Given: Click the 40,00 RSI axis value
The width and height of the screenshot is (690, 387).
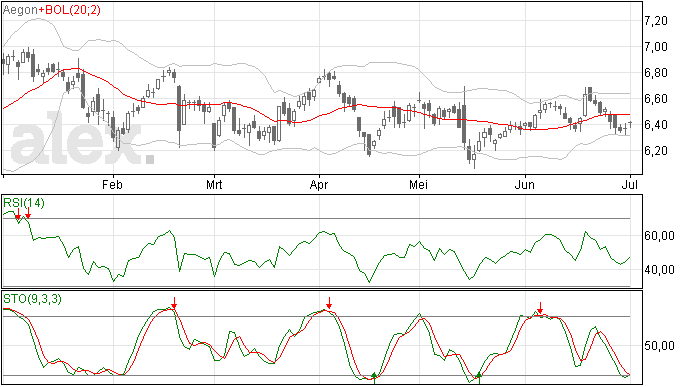Looking at the screenshot, I should tap(659, 269).
